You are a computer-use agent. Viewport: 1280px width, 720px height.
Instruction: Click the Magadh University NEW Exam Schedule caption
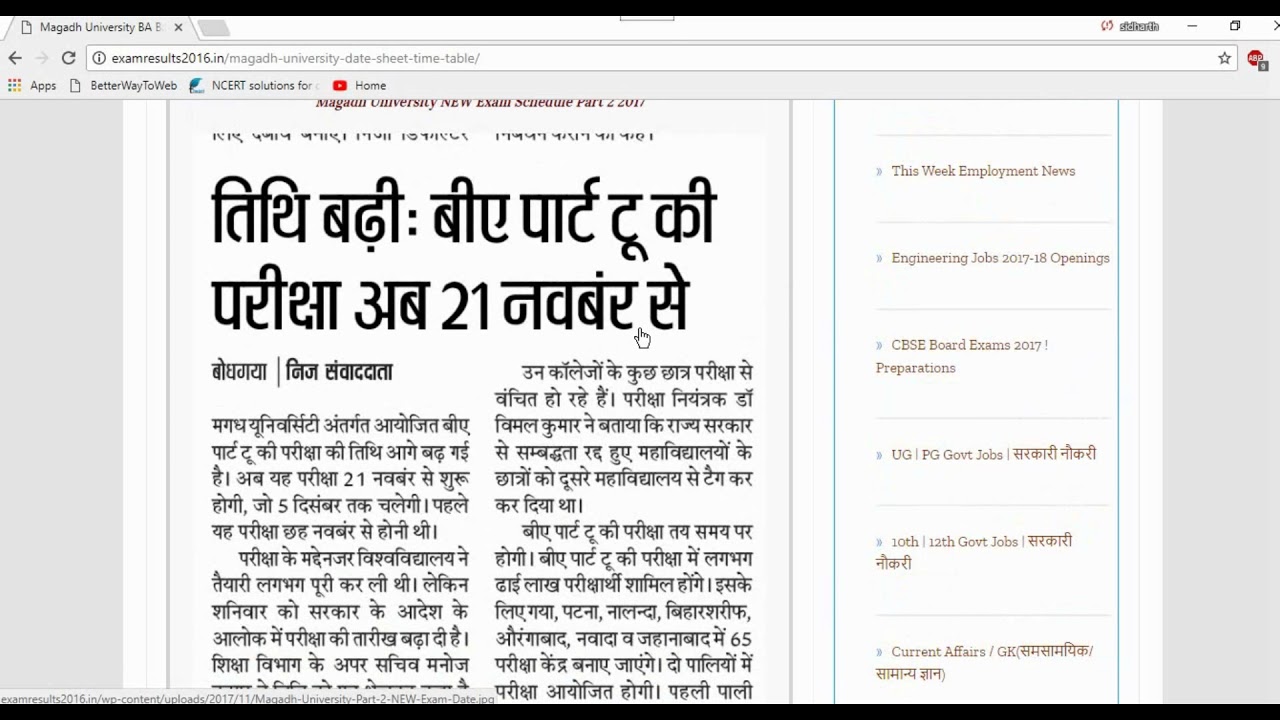pos(480,103)
